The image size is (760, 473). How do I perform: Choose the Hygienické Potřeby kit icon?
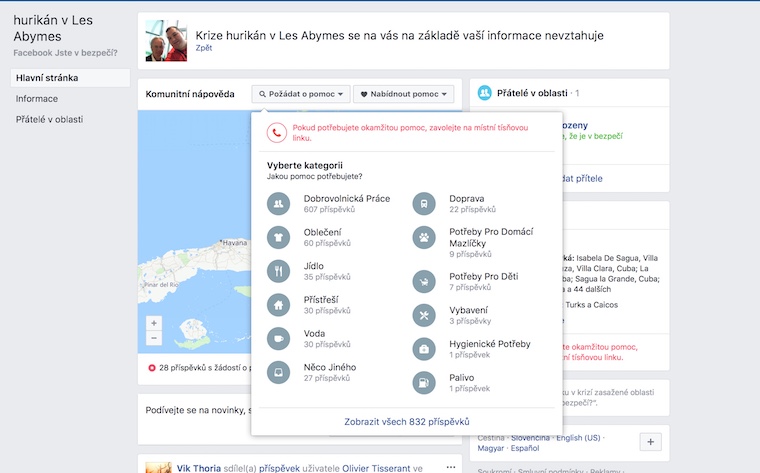coord(424,349)
